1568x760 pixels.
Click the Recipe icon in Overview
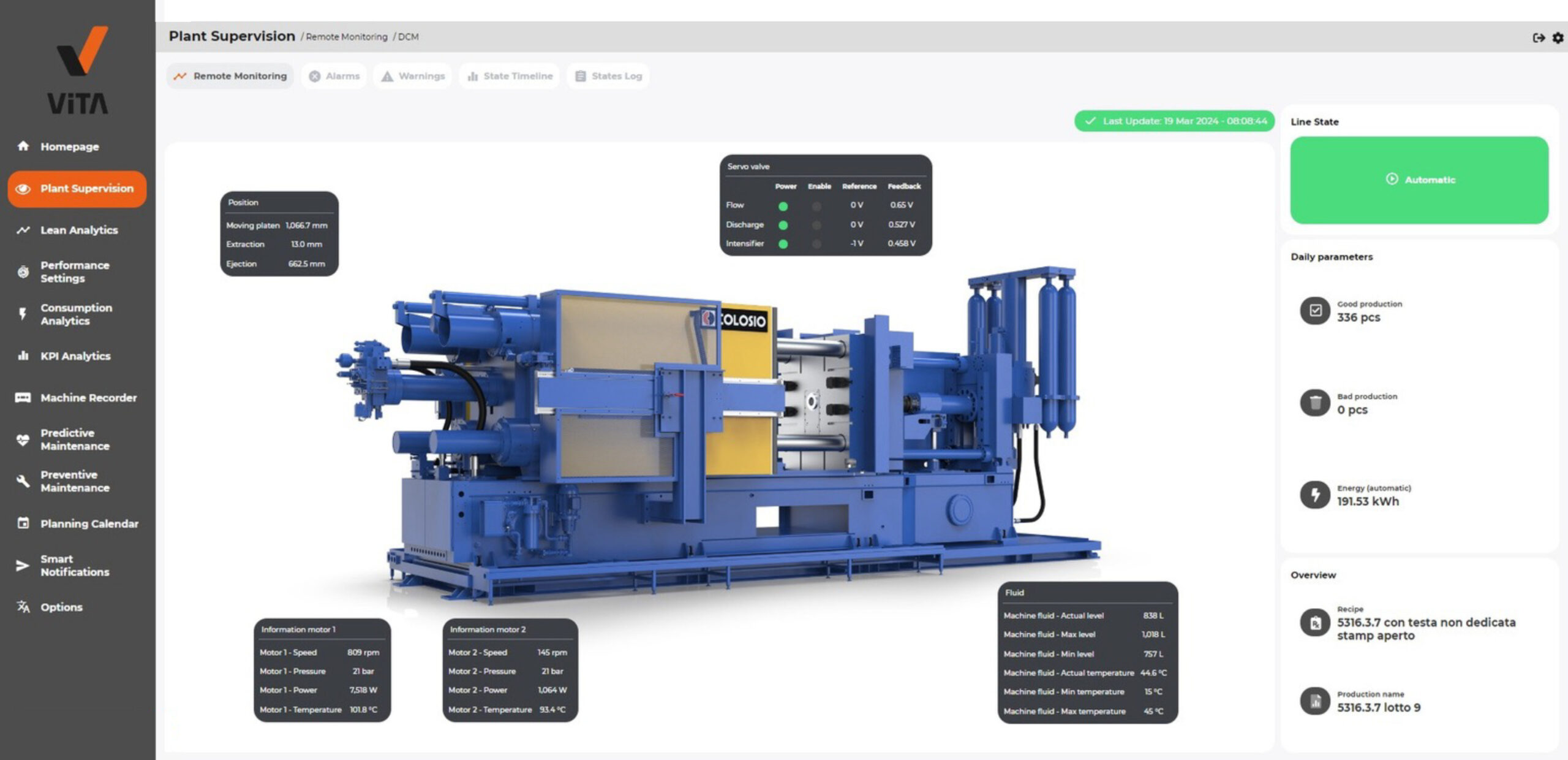pyautogui.click(x=1315, y=623)
